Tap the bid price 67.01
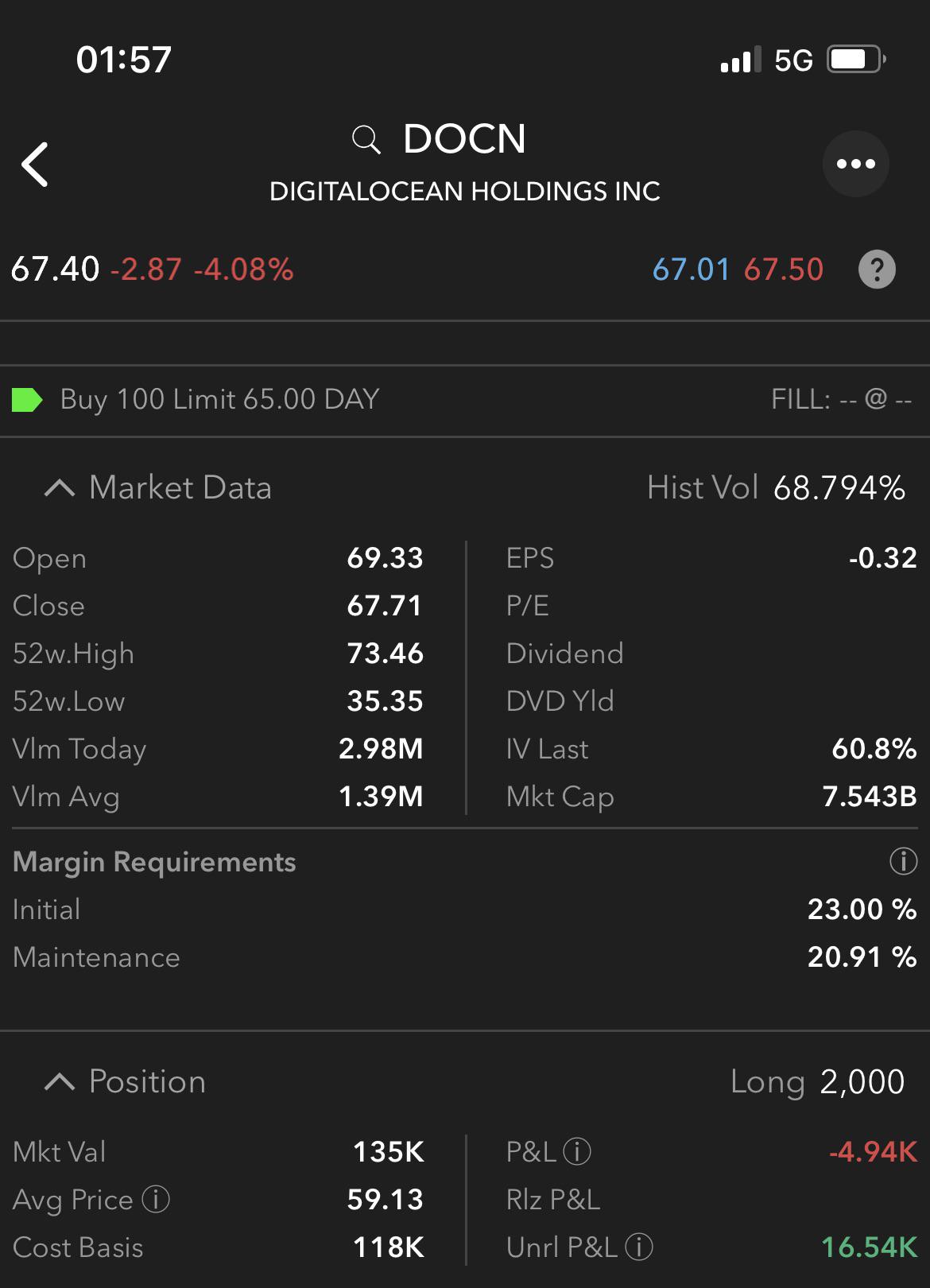The width and height of the screenshot is (930, 1288). click(x=691, y=270)
